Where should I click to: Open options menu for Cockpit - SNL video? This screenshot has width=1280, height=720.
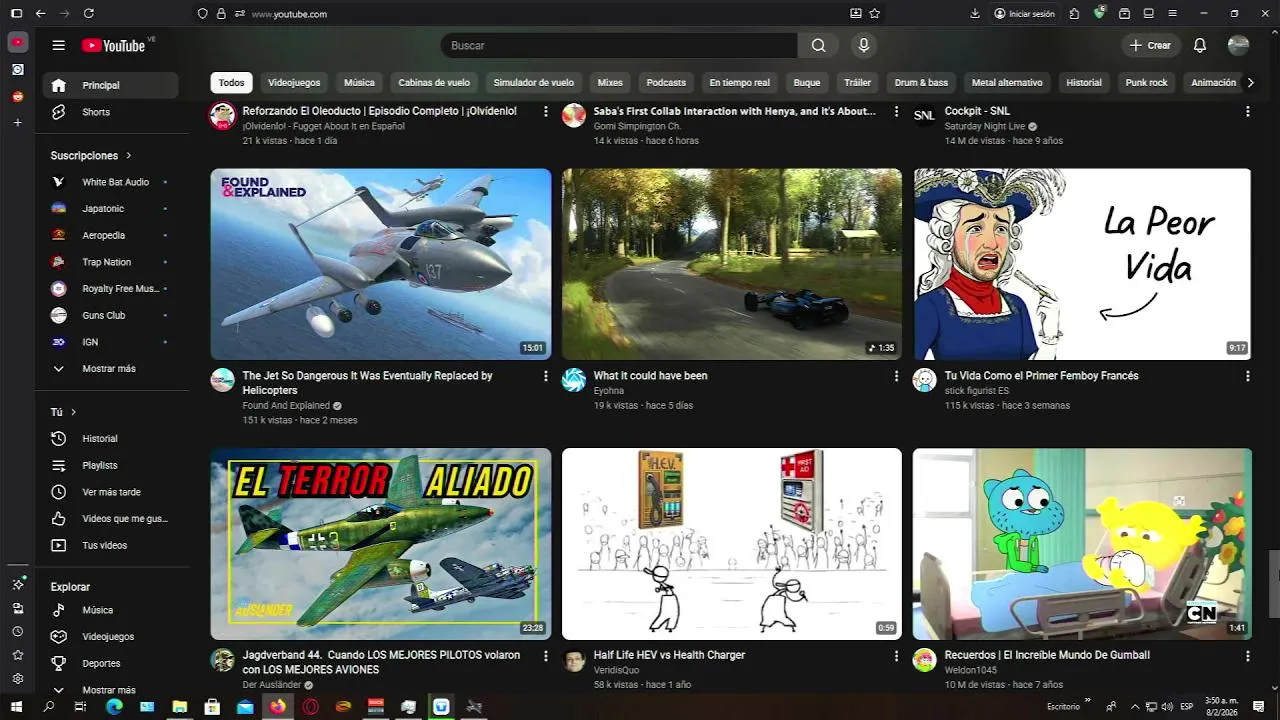tap(1247, 112)
